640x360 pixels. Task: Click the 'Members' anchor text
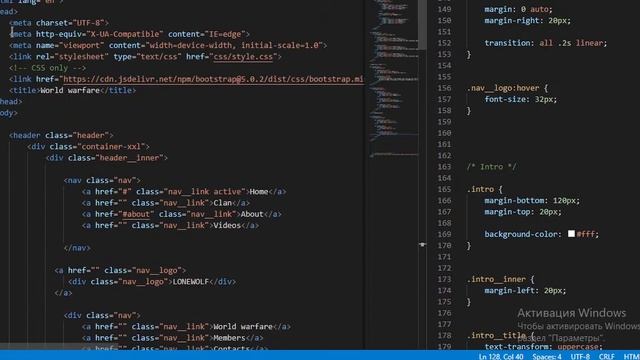(x=229, y=338)
